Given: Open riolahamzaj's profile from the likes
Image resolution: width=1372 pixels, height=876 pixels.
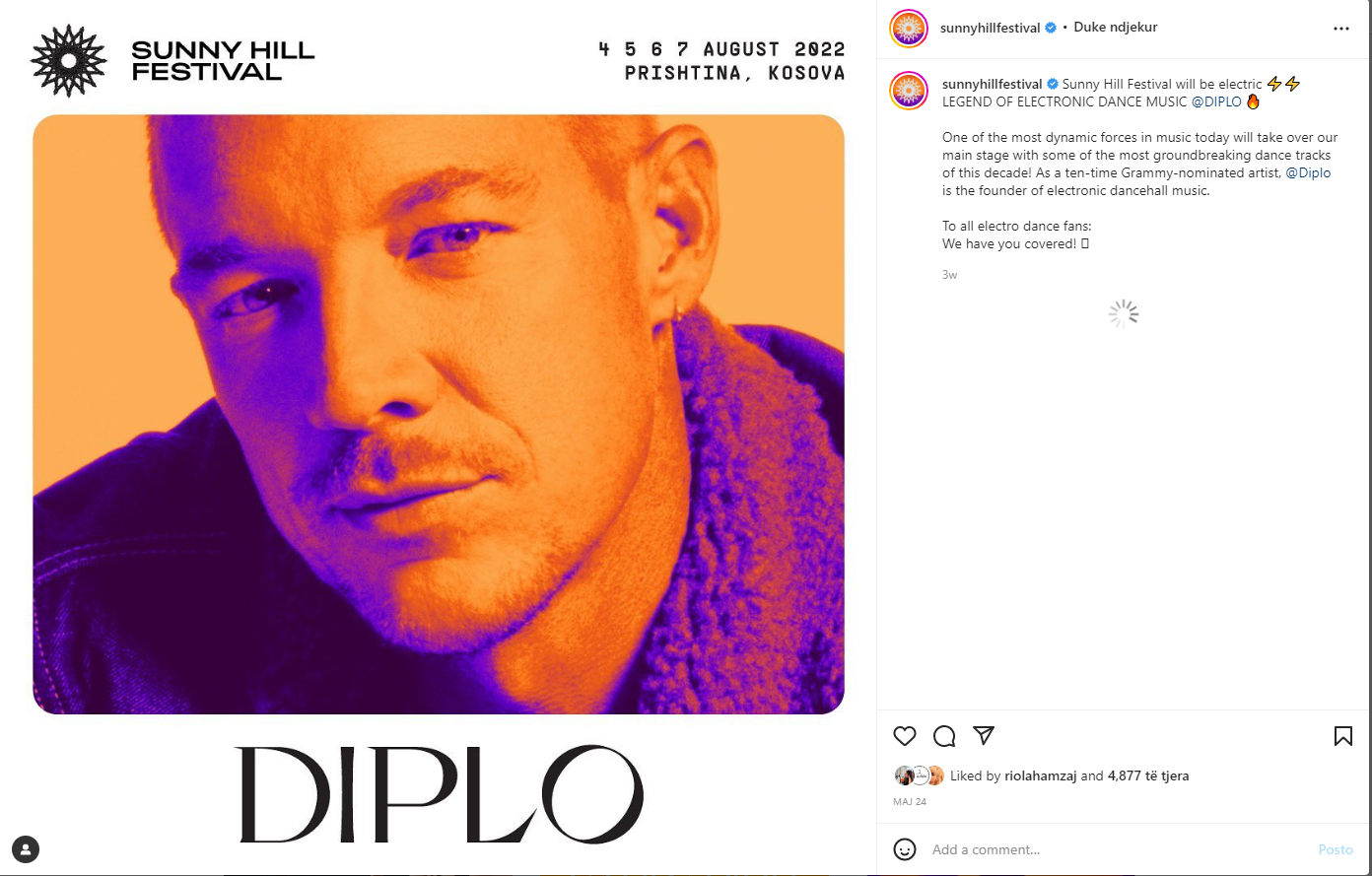Looking at the screenshot, I should (1041, 775).
